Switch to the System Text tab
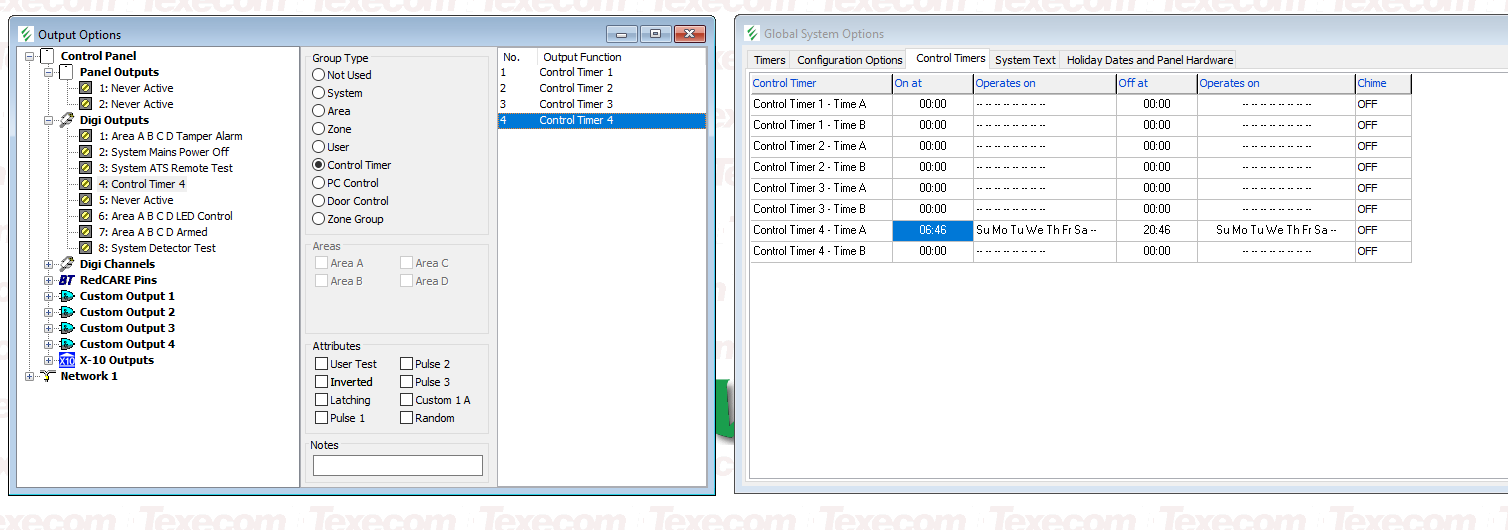 (x=1025, y=60)
